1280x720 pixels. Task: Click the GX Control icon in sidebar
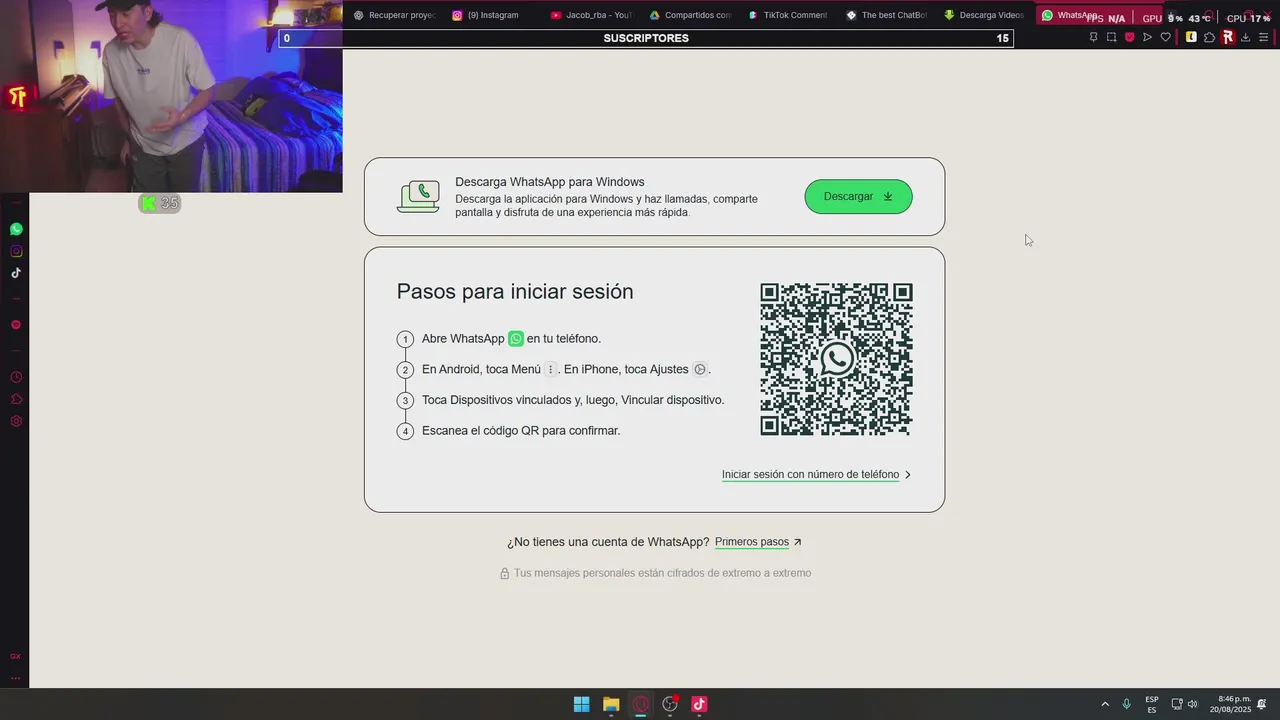(15, 656)
